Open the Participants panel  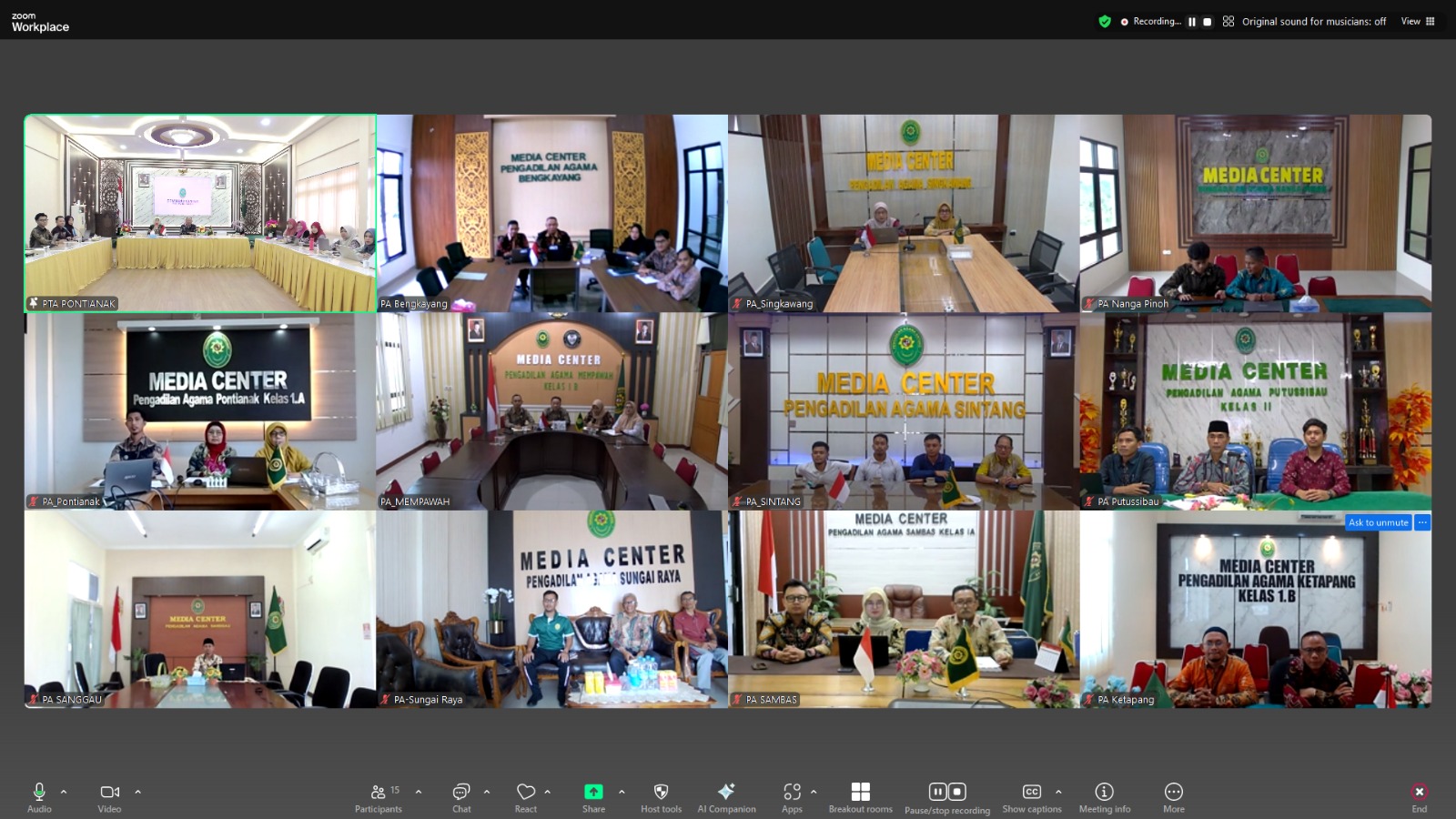[x=378, y=796]
